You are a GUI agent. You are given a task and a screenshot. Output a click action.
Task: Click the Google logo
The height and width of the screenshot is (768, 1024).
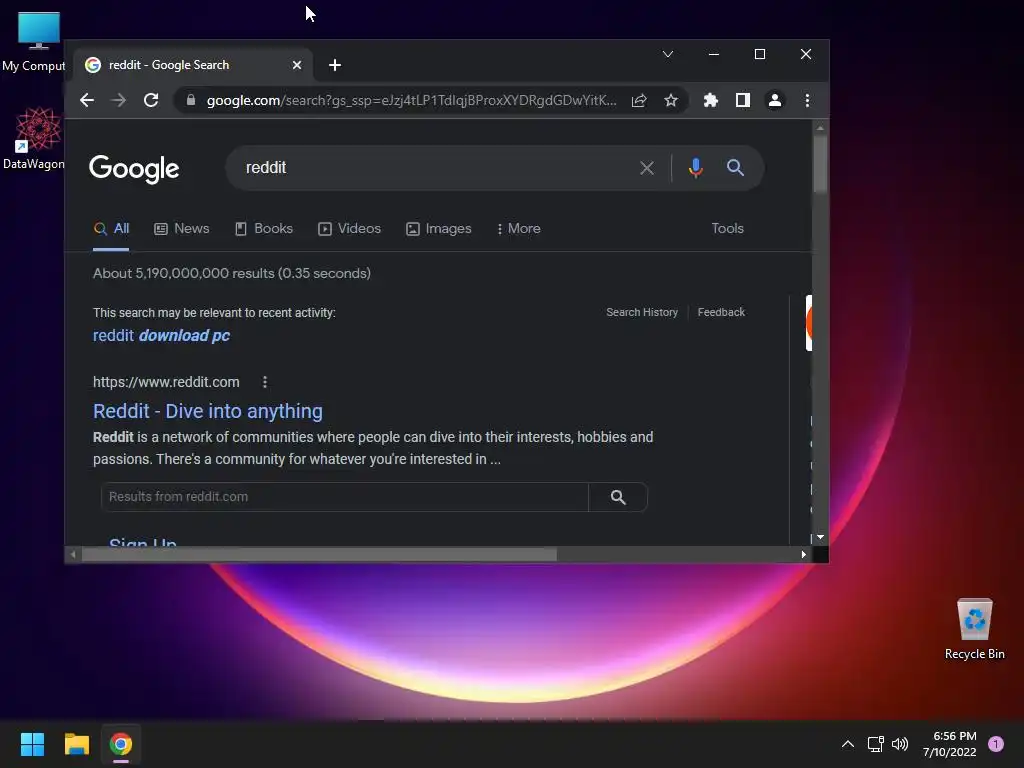click(134, 168)
